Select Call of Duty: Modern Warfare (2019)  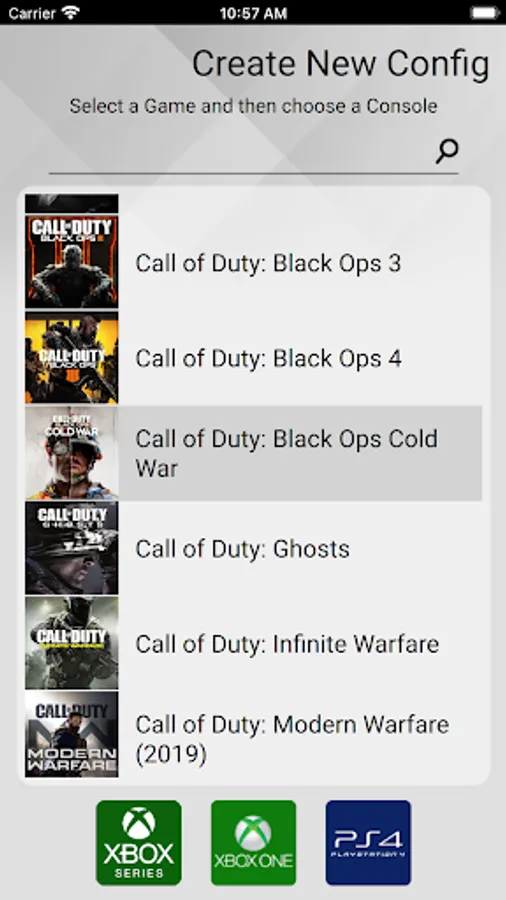pos(253,734)
